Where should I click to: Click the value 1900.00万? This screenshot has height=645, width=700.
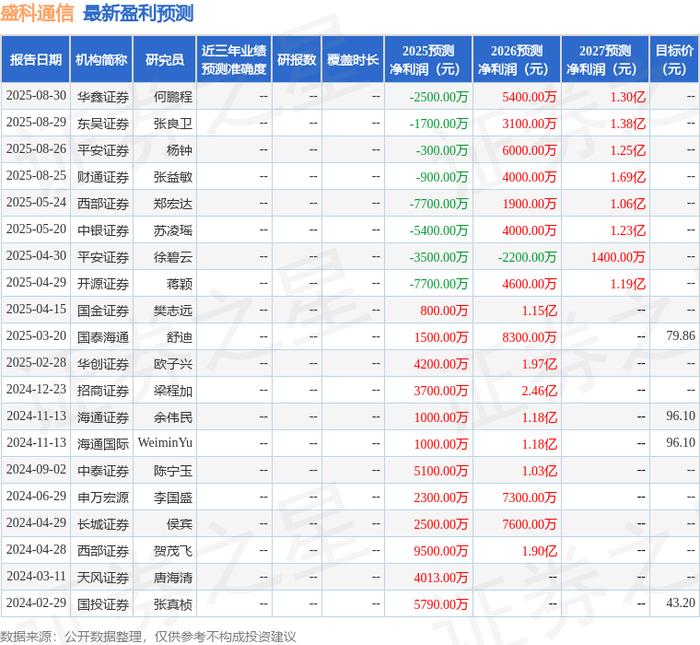click(x=529, y=204)
